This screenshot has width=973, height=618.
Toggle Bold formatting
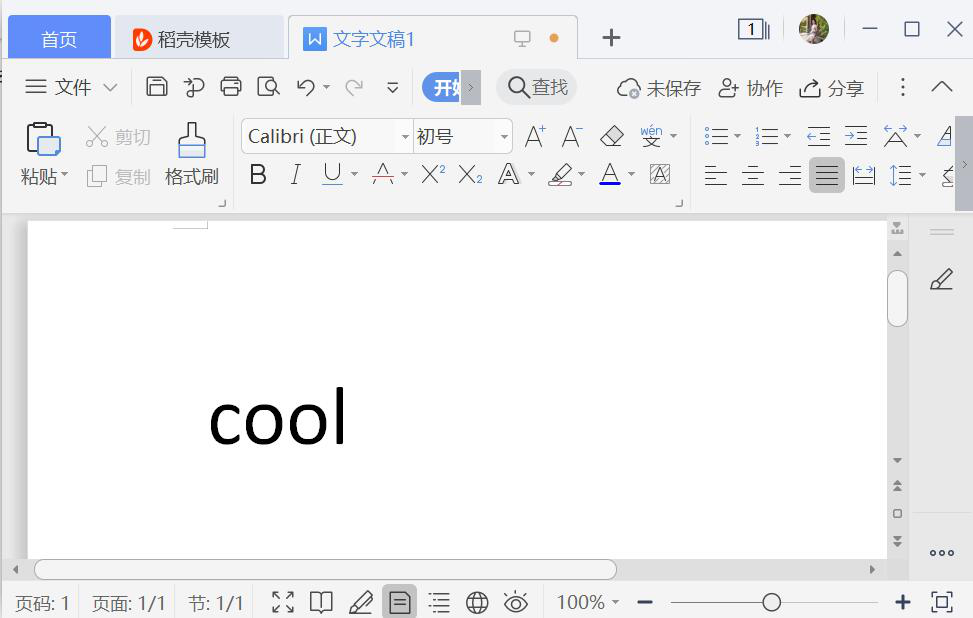point(258,175)
